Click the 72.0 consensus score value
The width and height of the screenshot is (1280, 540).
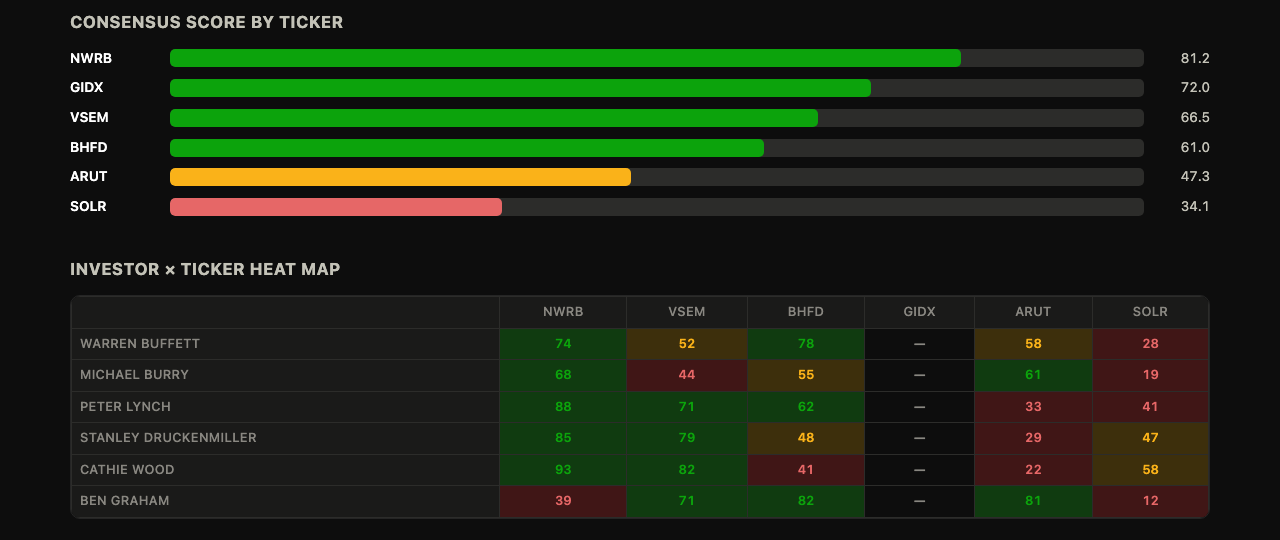(x=1195, y=88)
